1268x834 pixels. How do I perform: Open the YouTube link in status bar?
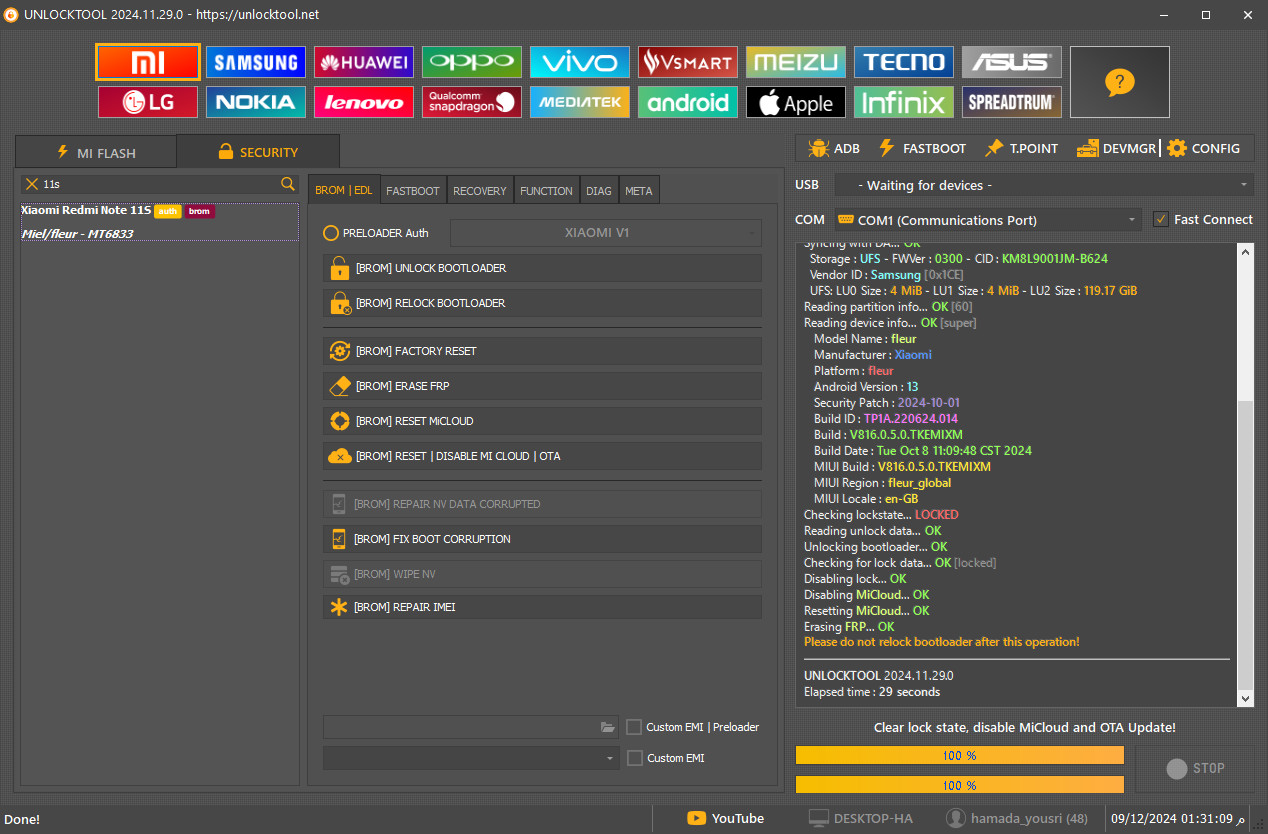click(x=726, y=818)
